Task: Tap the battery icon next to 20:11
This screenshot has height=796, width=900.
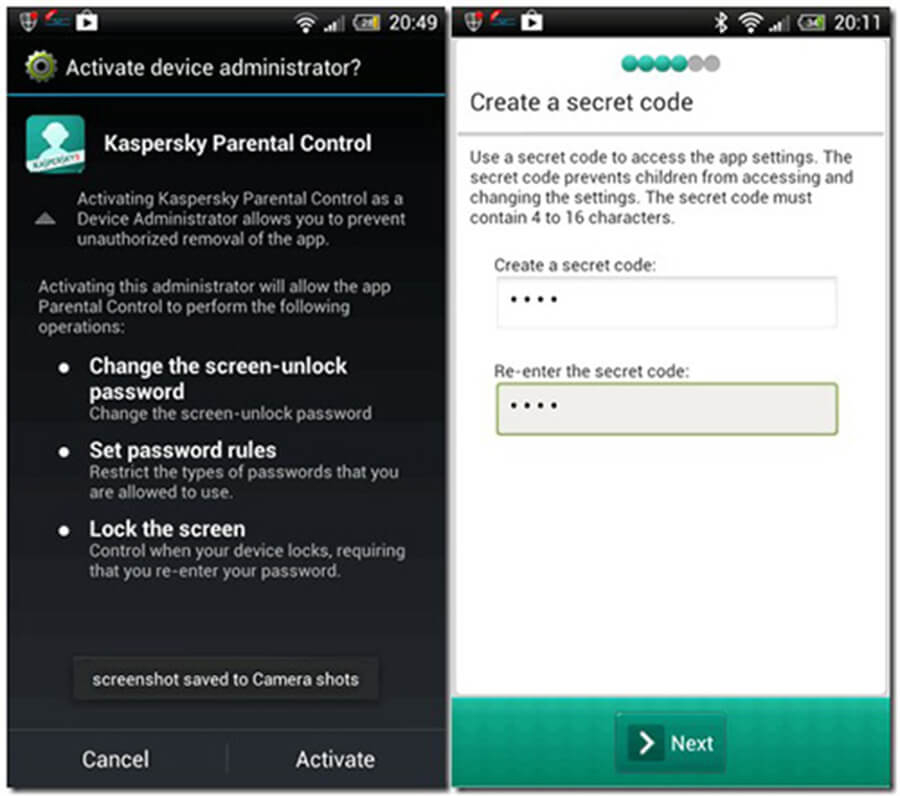Action: 811,23
